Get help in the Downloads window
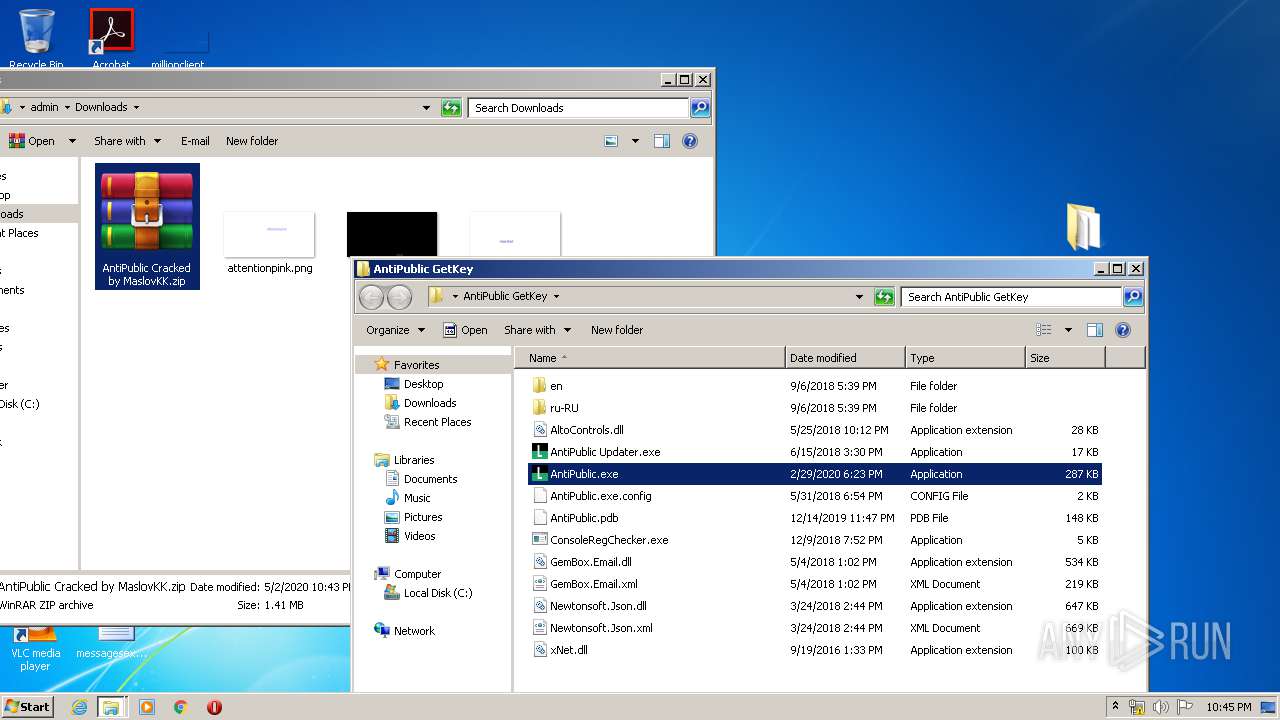 coord(689,141)
